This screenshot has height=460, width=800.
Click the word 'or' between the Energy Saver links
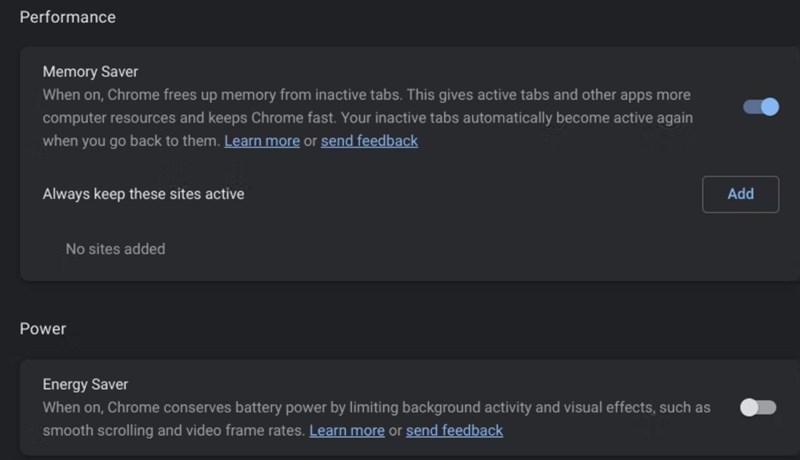point(395,431)
